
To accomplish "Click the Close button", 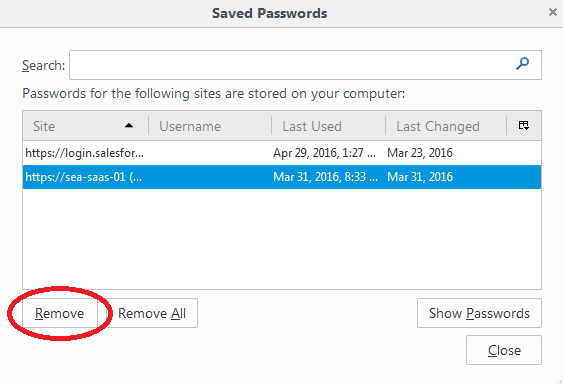I will click(504, 350).
